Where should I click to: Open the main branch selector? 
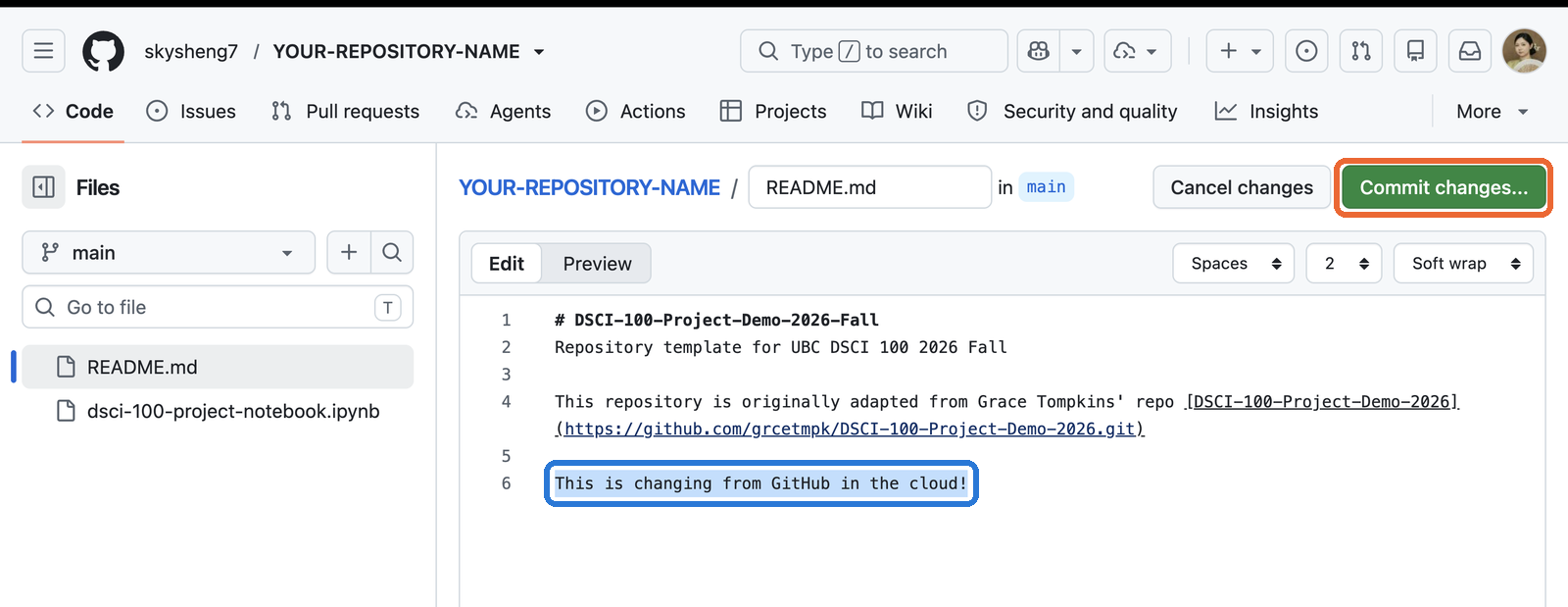[169, 253]
